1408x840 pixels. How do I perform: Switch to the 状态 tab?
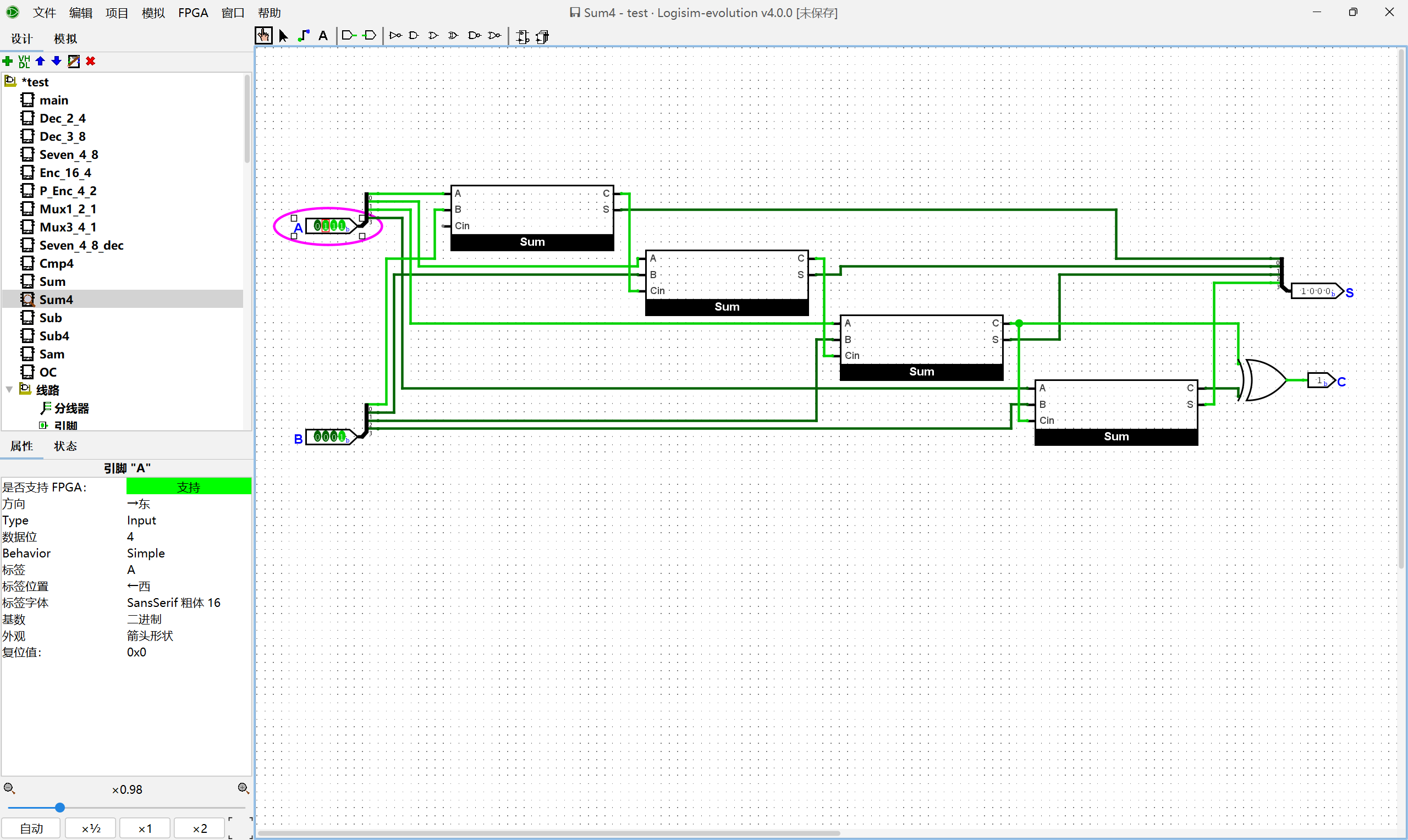[x=65, y=446]
